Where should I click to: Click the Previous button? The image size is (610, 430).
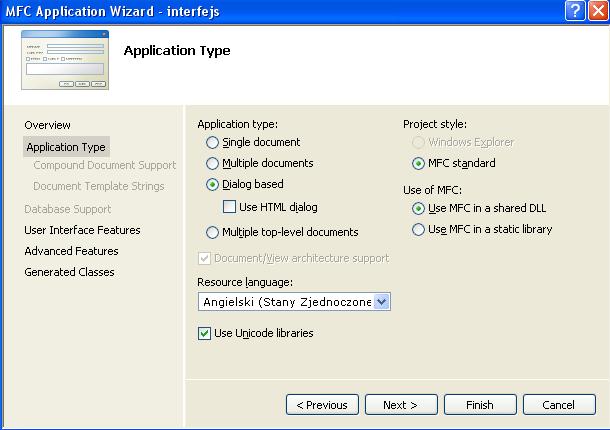[322, 405]
